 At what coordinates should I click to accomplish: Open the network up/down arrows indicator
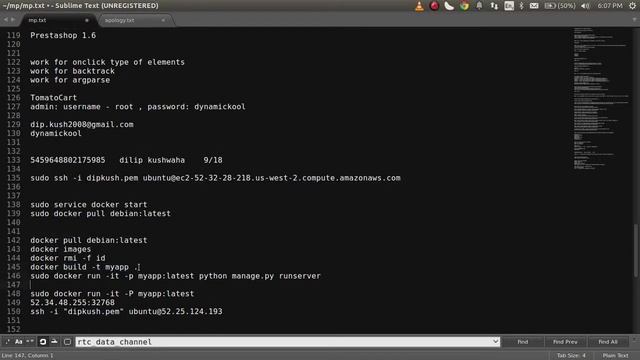pos(494,6)
